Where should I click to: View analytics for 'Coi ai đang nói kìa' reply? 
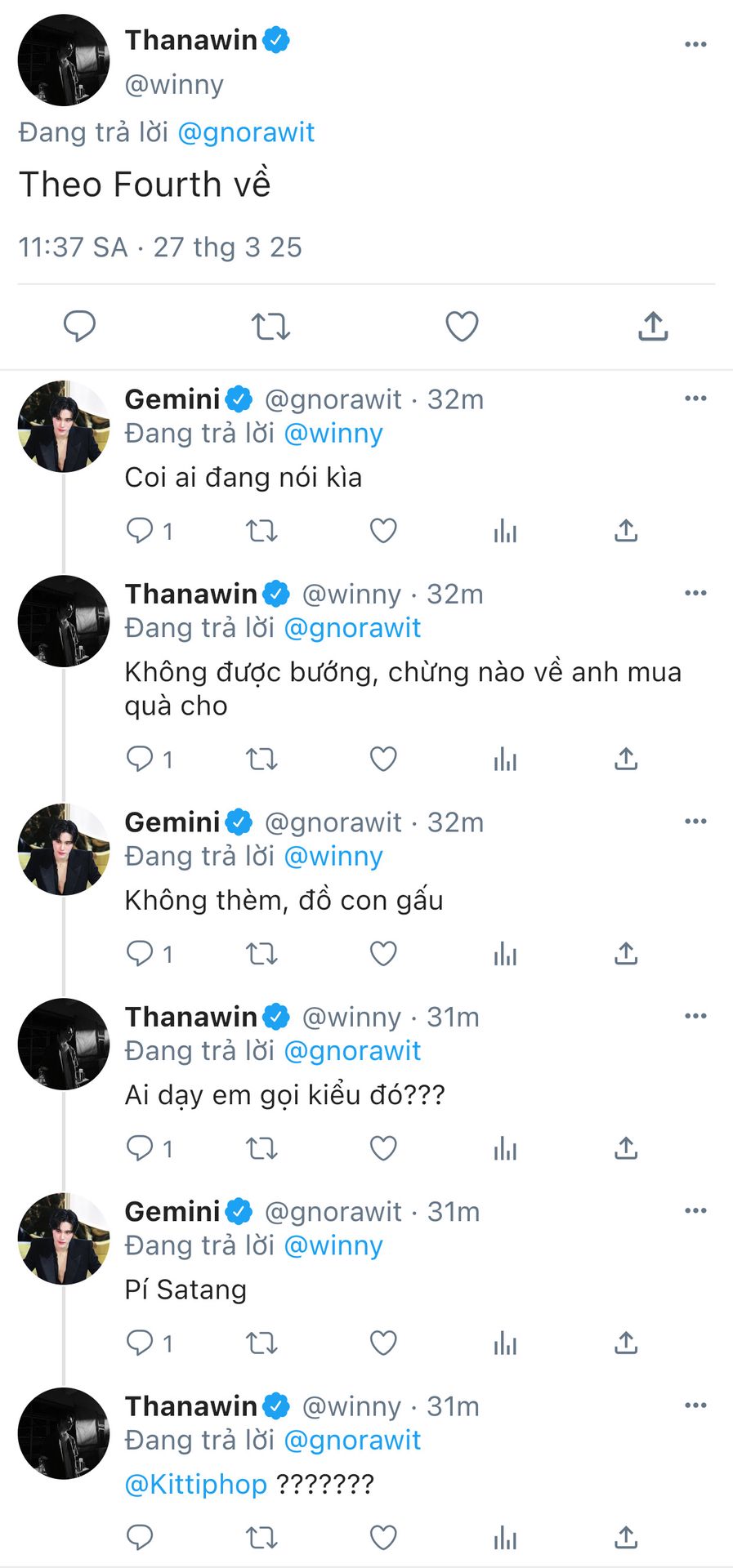tap(505, 532)
